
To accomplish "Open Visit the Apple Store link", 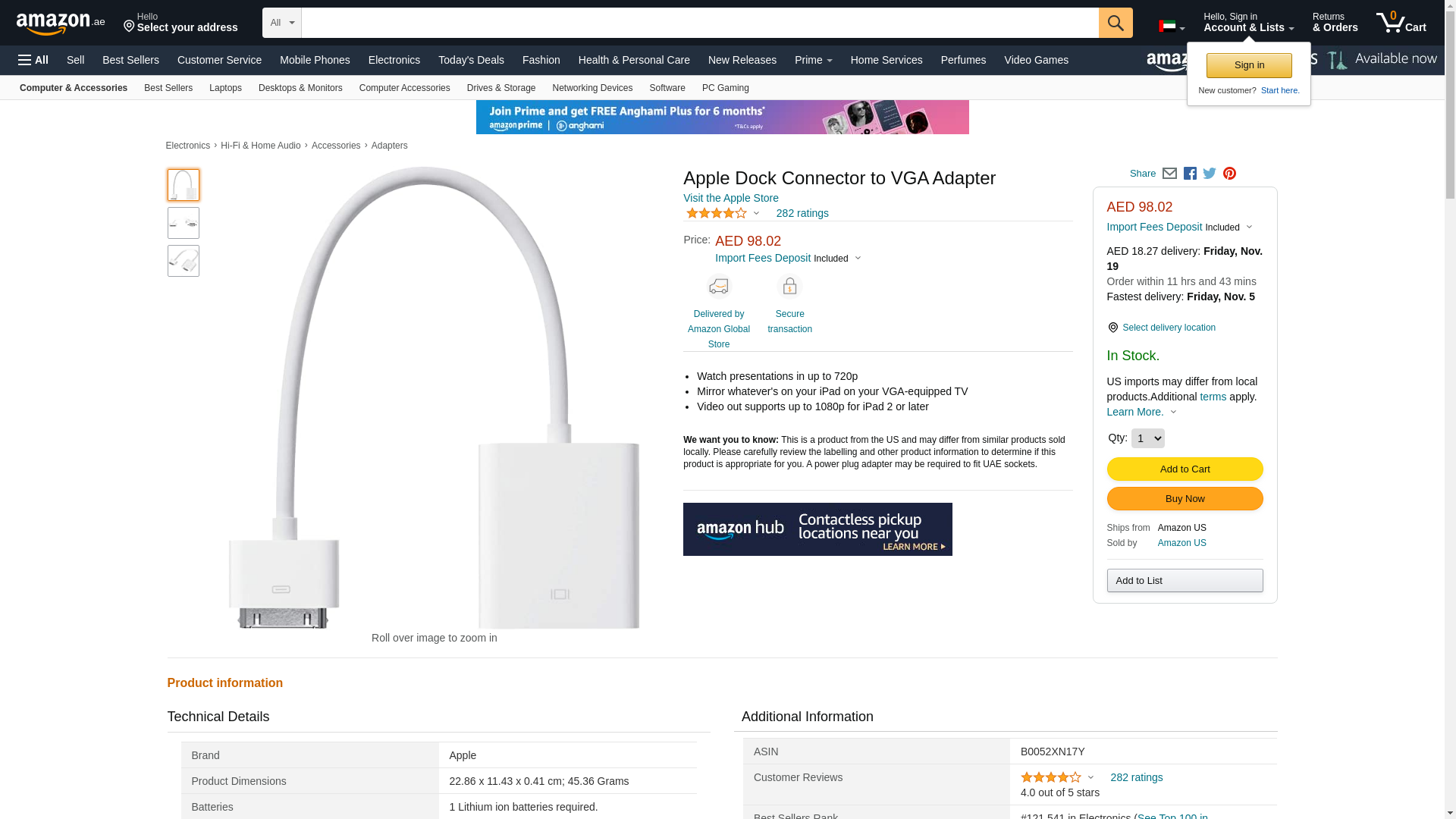I will click(730, 198).
